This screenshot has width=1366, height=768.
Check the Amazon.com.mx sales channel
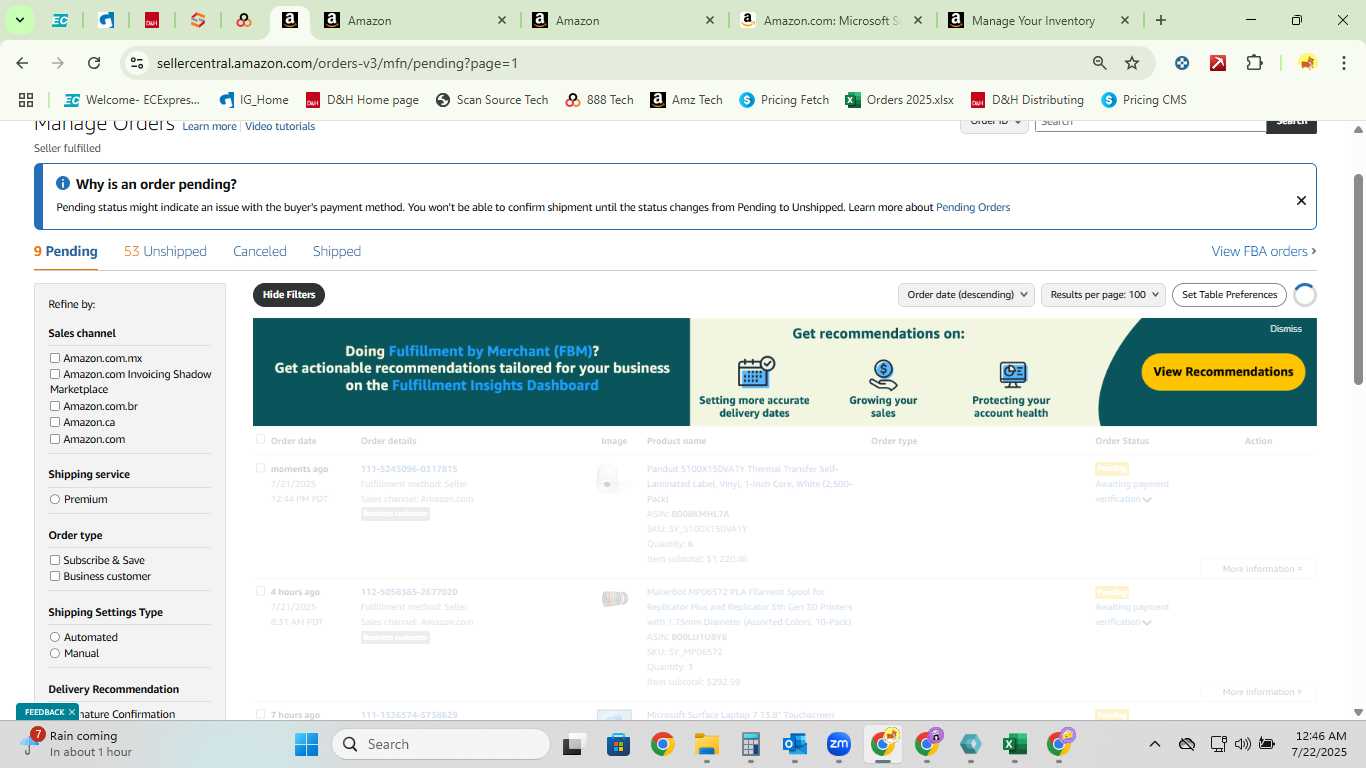click(55, 358)
